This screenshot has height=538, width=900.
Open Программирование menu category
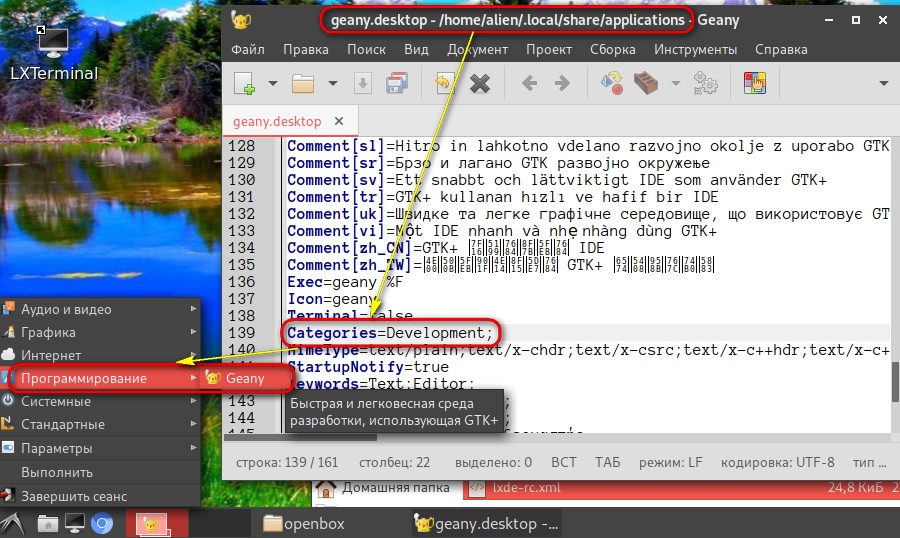100,378
